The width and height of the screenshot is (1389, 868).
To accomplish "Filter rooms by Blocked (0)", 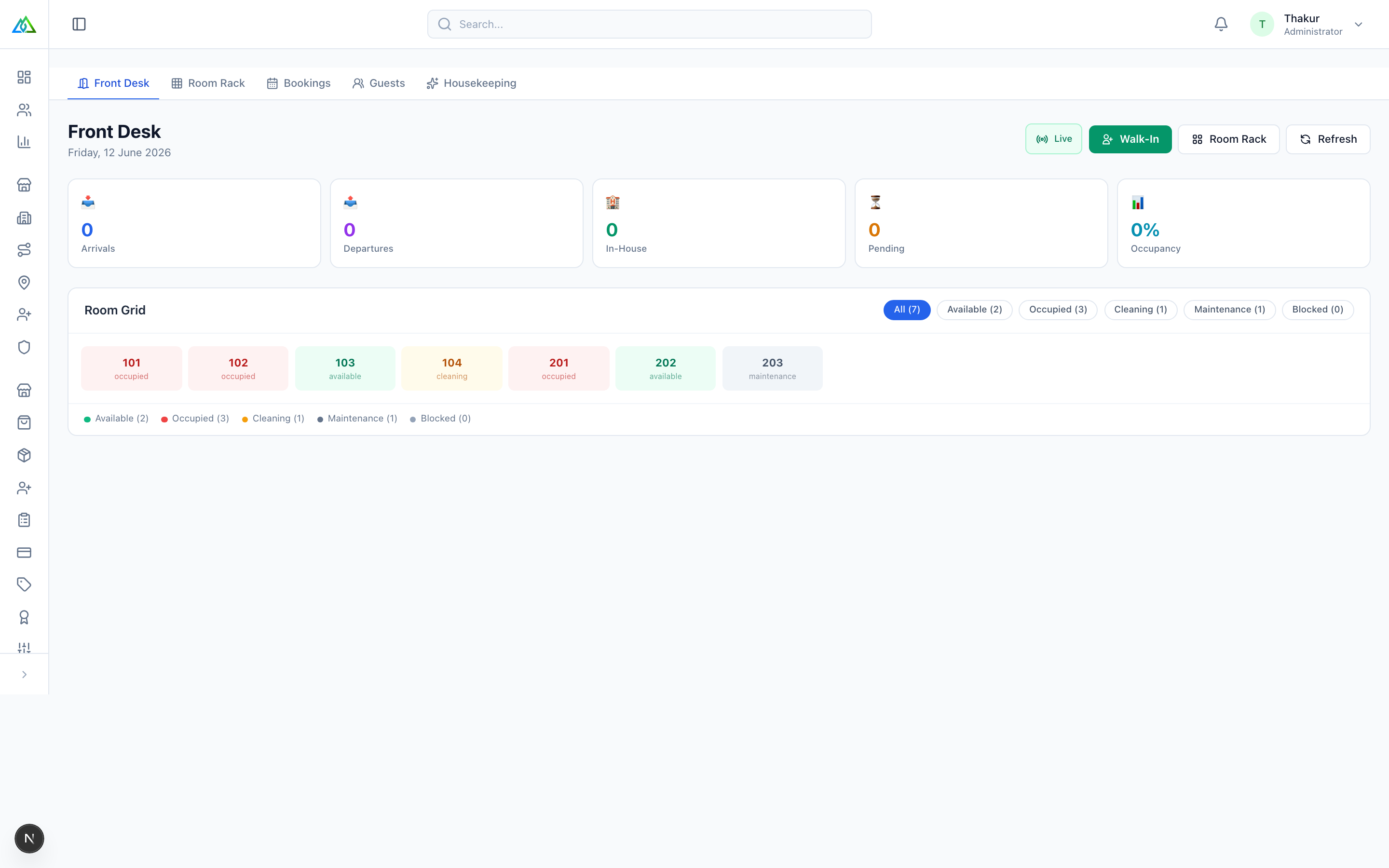I will (1317, 310).
